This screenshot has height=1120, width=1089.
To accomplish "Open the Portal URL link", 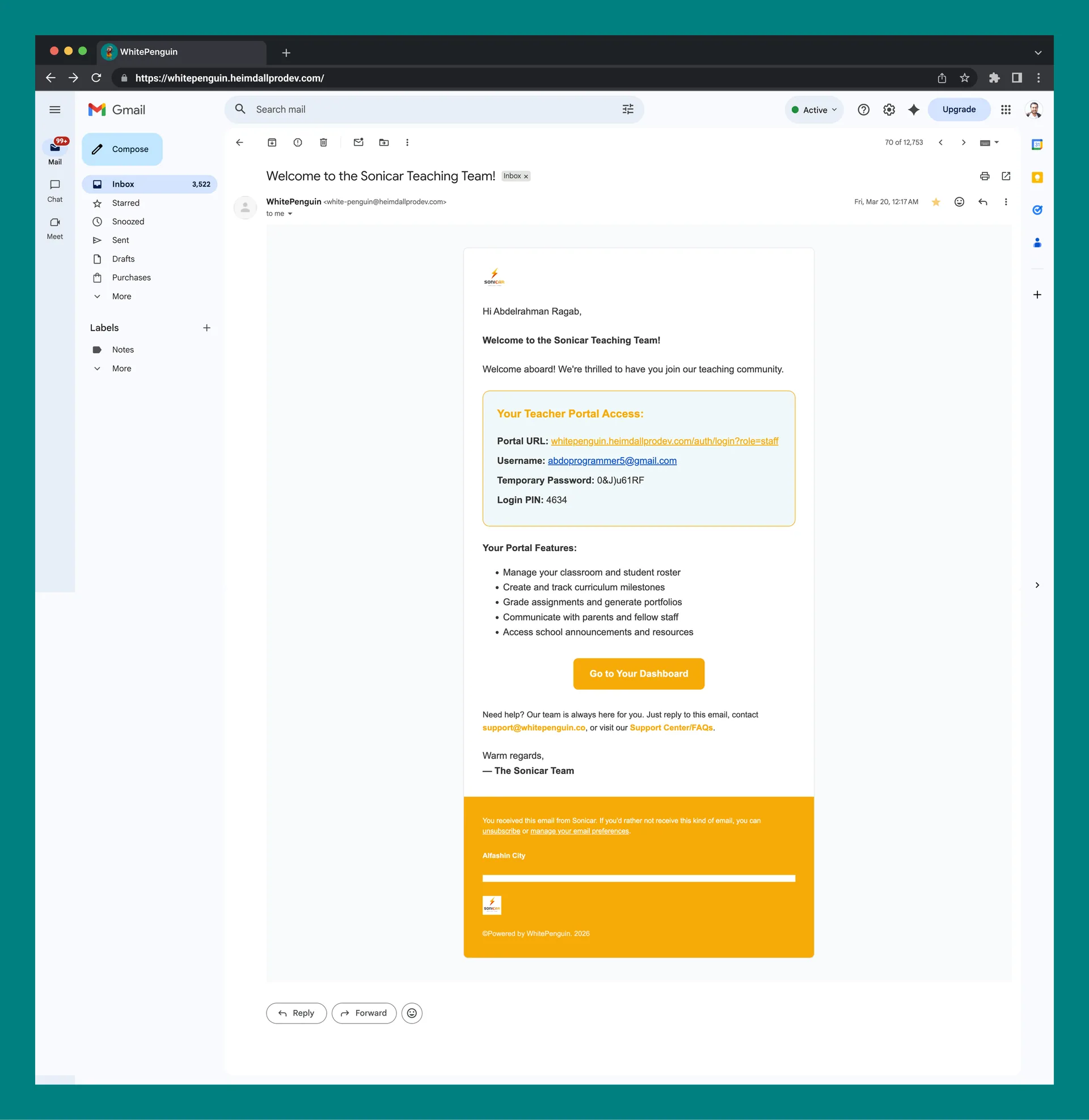I will coord(664,441).
